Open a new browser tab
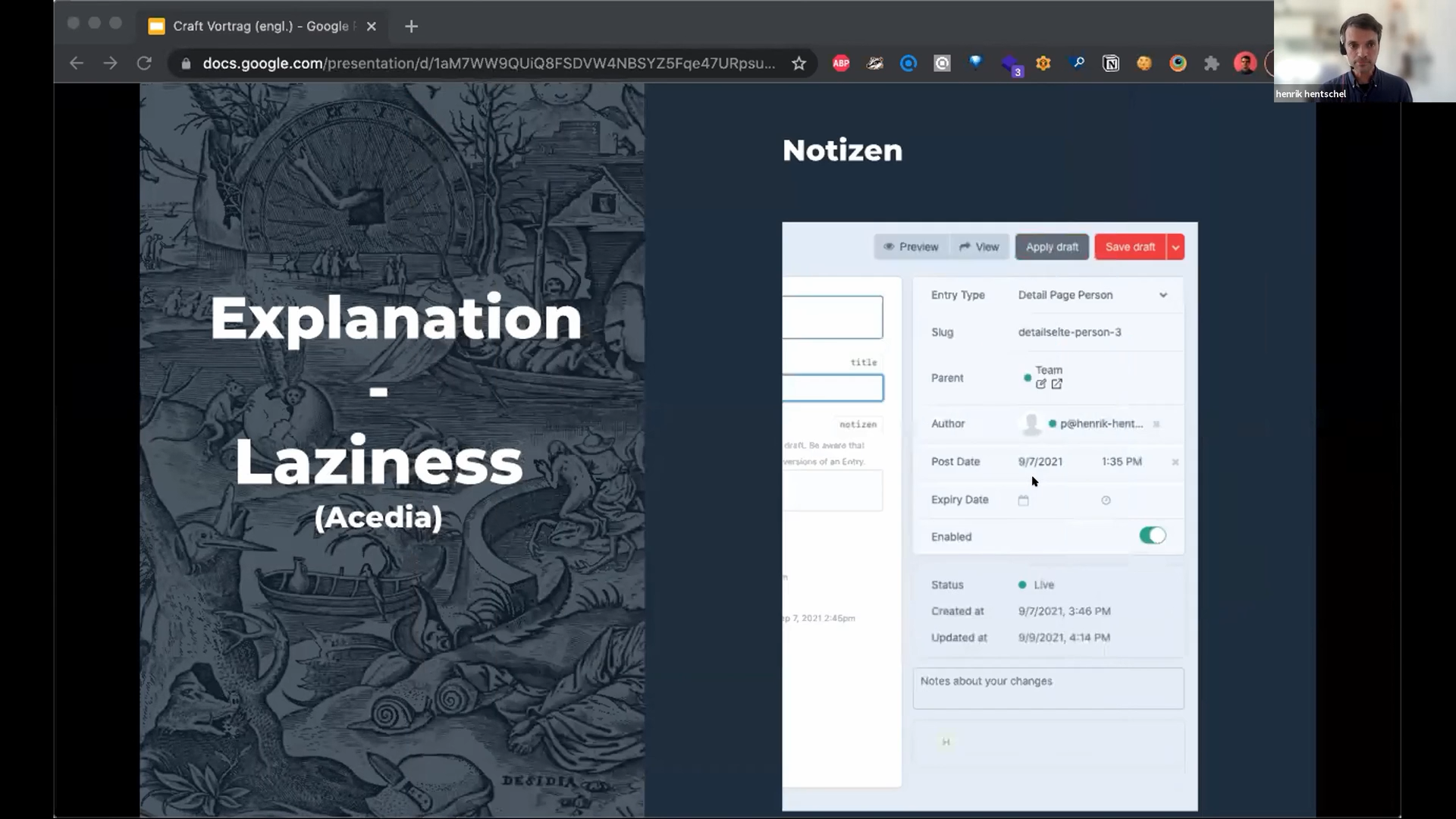Screen dimensions: 1456x819 click(411, 27)
